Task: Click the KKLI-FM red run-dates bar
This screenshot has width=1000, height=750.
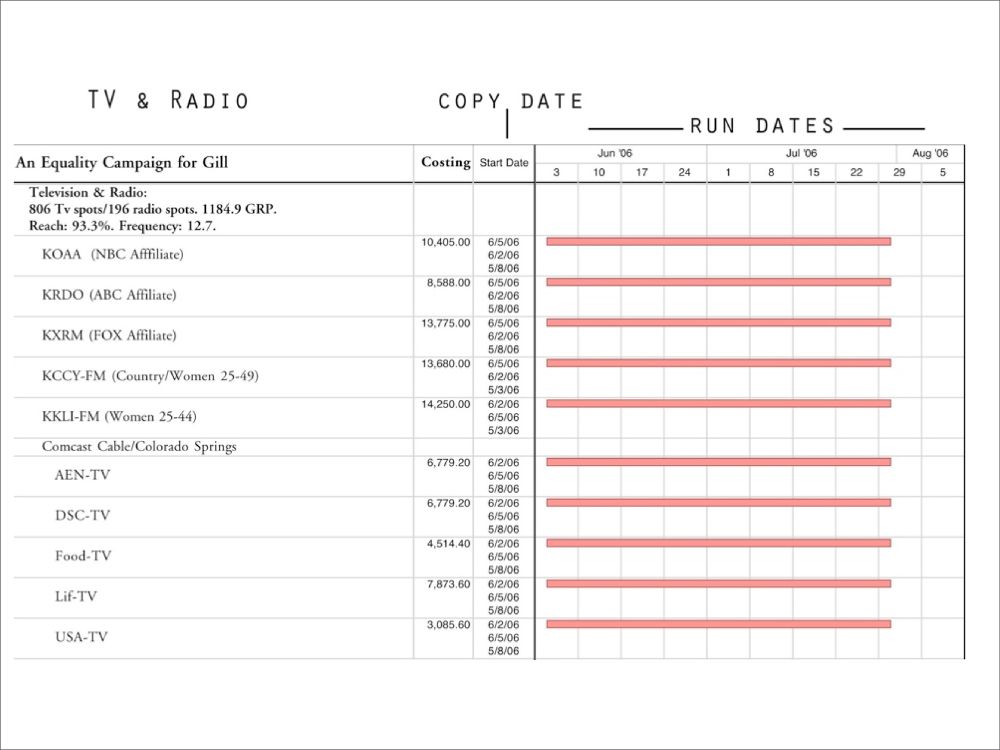Action: [x=719, y=404]
